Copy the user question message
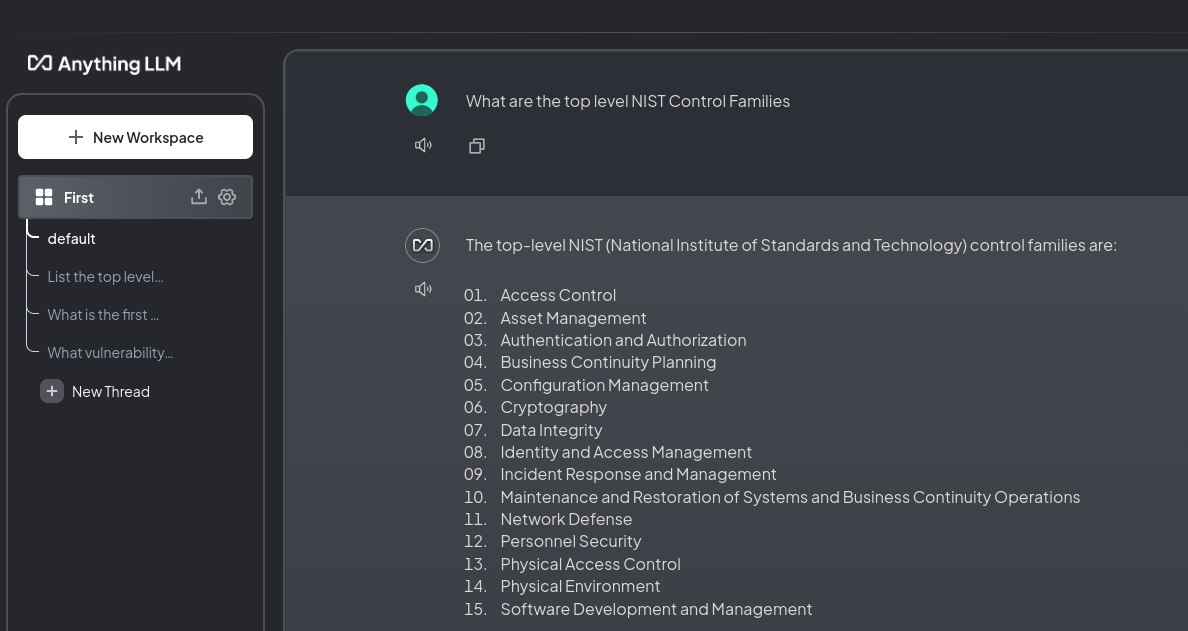The width and height of the screenshot is (1188, 631). [477, 146]
